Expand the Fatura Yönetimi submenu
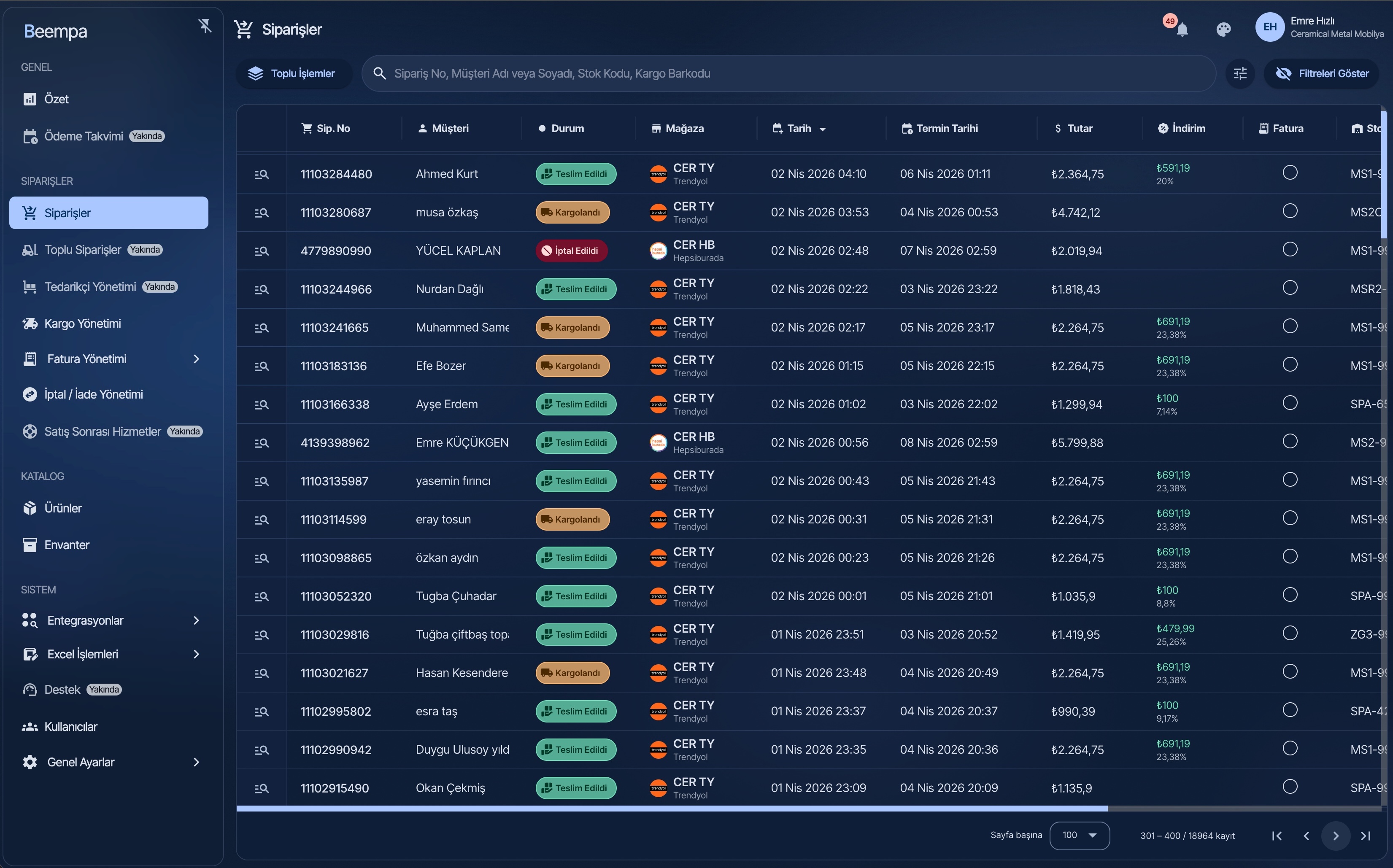Image resolution: width=1393 pixels, height=868 pixels. pos(196,359)
